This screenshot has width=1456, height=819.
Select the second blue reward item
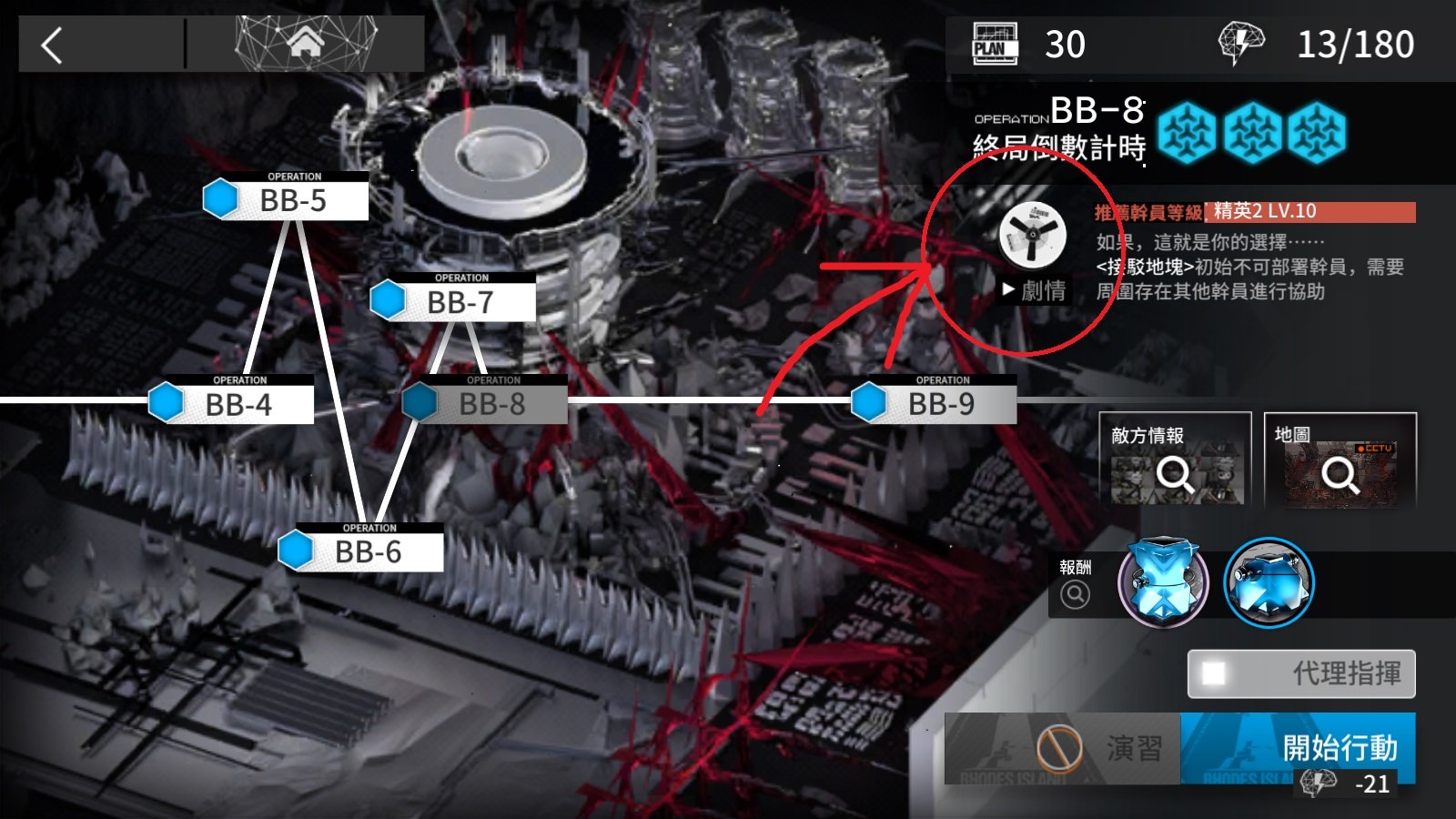[x=1269, y=581]
